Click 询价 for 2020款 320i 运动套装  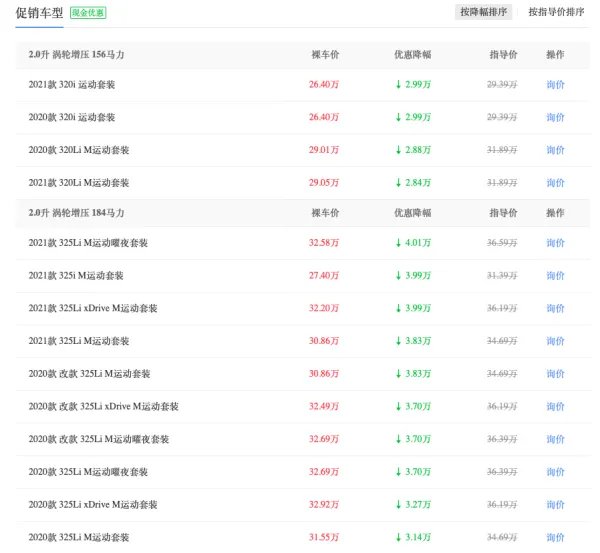[555, 117]
